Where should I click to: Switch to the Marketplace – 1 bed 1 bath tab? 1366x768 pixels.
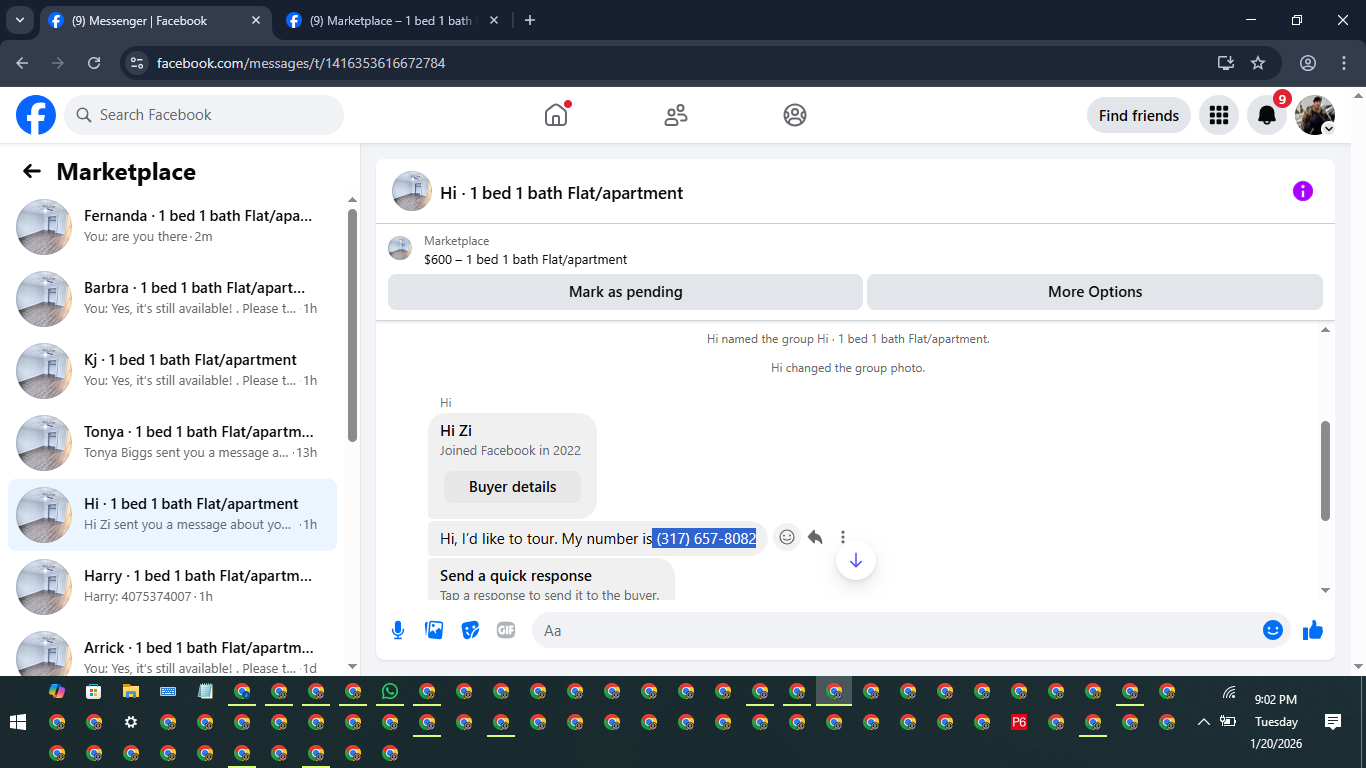pos(394,20)
